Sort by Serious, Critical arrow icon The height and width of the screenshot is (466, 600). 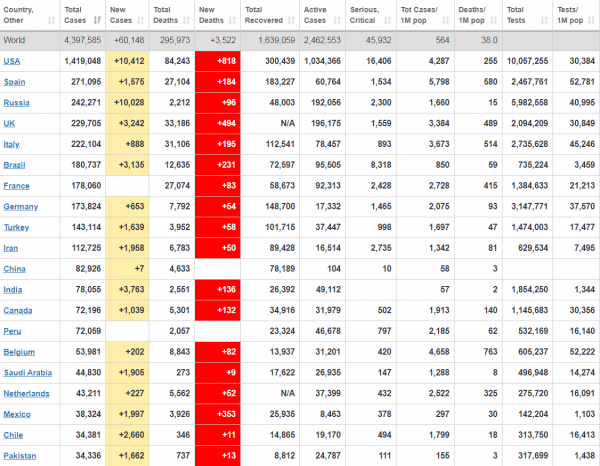click(388, 20)
